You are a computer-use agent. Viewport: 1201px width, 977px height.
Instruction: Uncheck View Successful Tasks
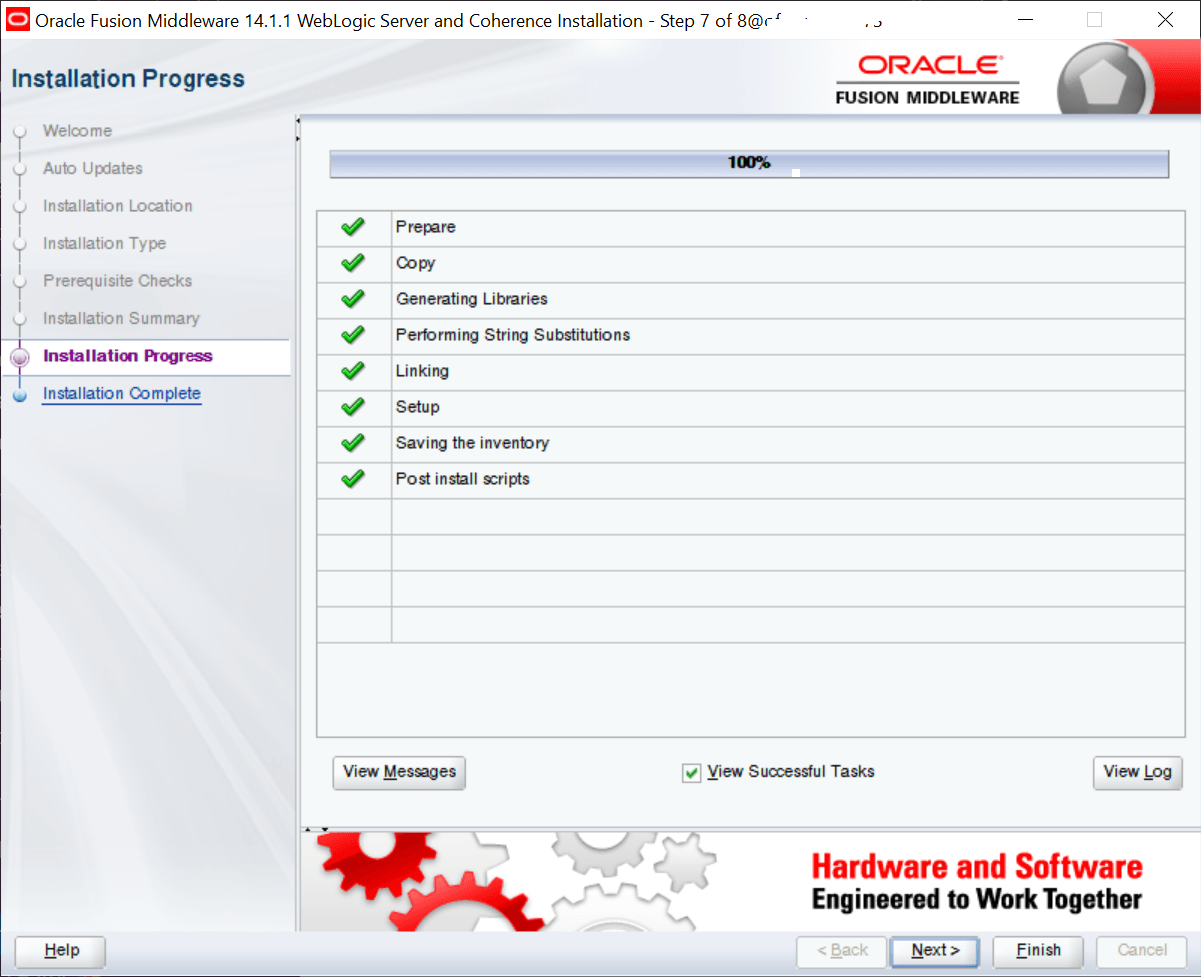tap(691, 772)
